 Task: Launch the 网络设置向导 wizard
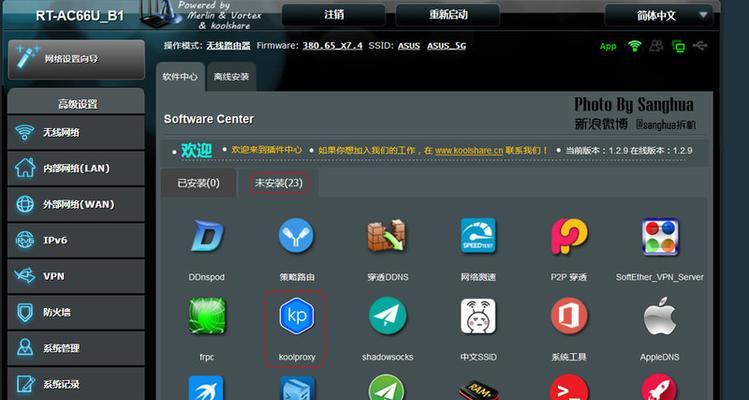(x=76, y=59)
